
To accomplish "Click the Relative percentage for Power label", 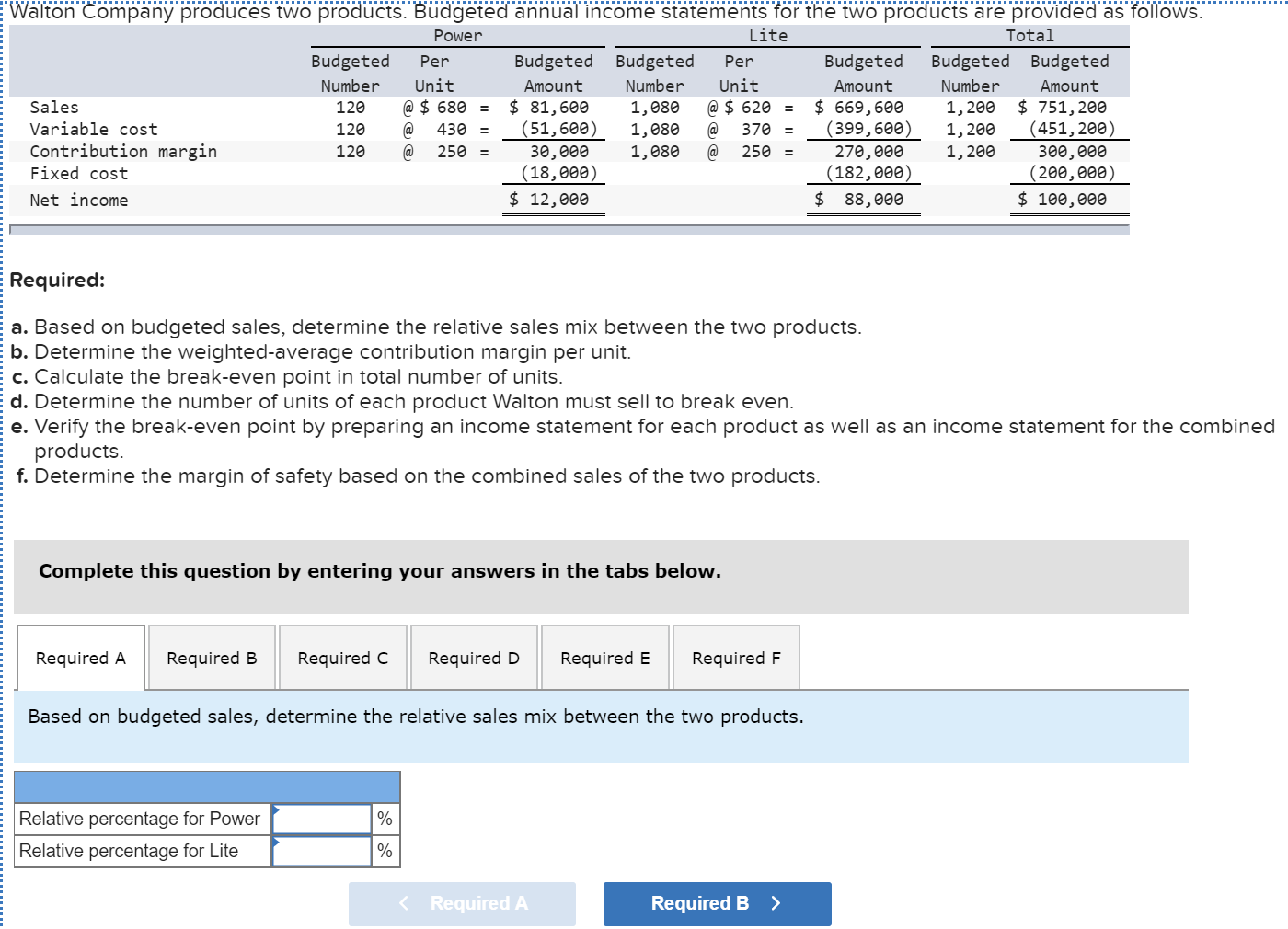I will click(140, 819).
